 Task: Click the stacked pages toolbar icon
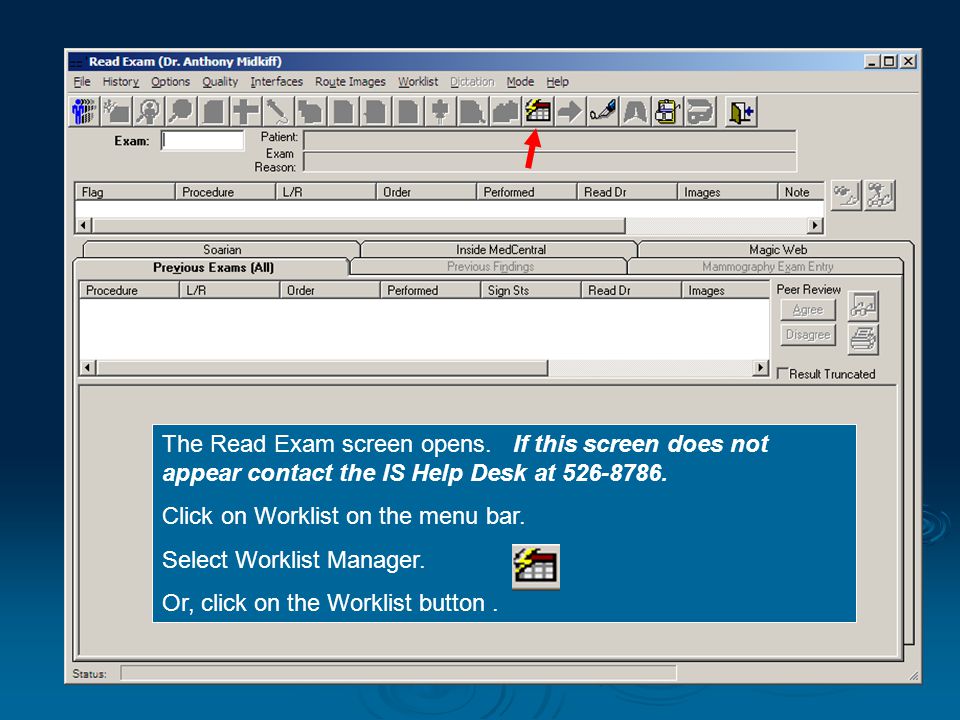[x=311, y=112]
